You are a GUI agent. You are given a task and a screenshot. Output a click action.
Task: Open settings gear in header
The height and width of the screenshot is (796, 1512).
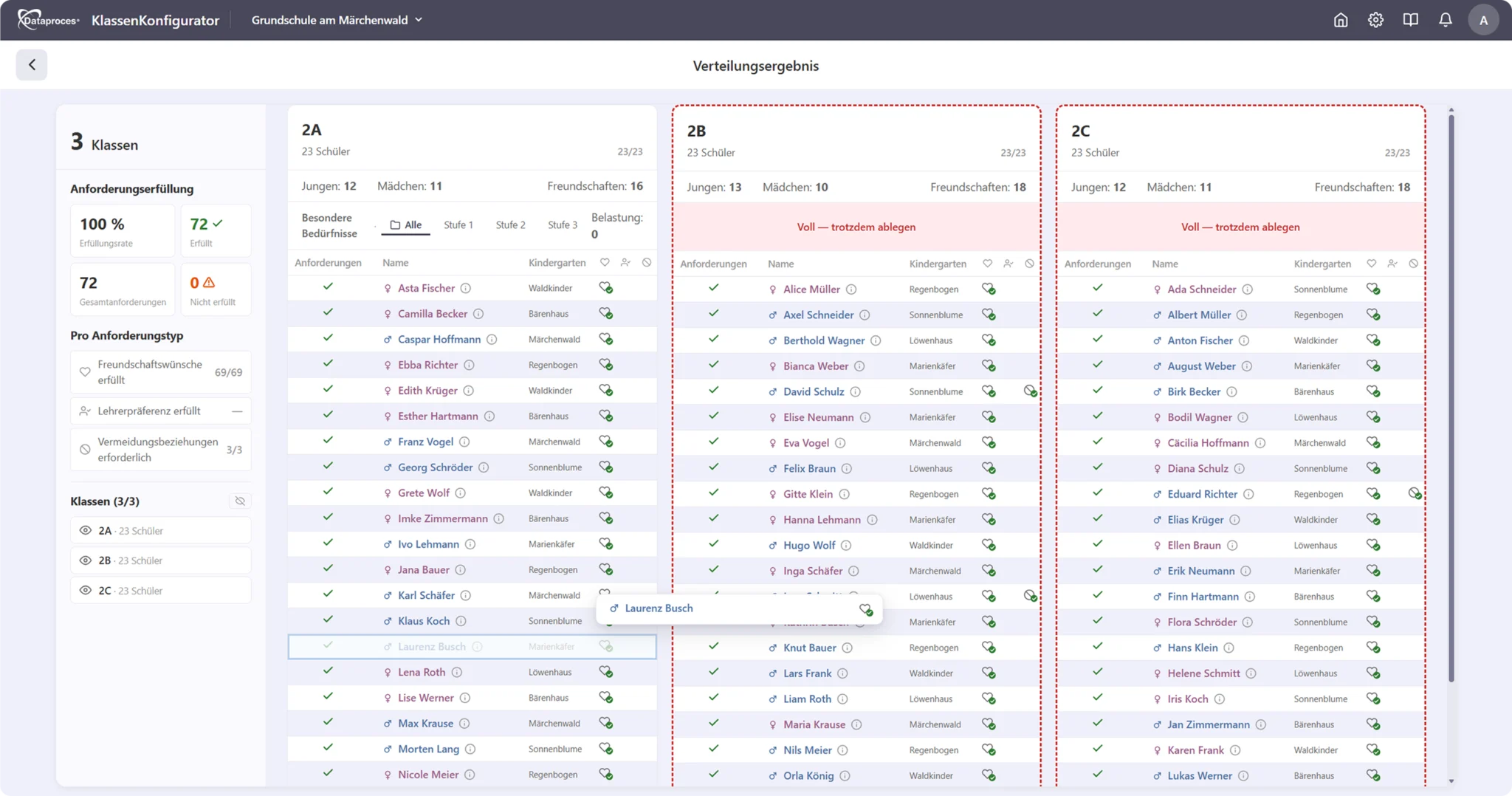pos(1375,20)
